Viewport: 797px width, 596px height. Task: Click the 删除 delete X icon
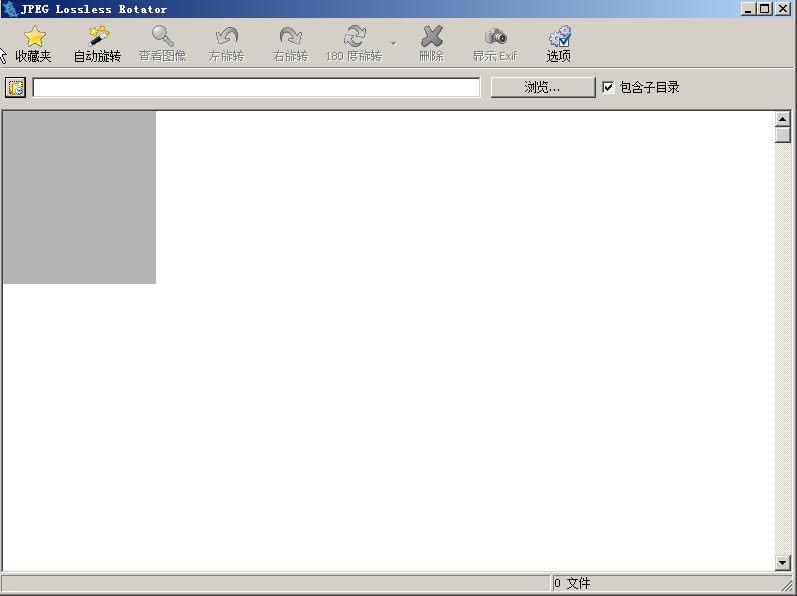432,36
